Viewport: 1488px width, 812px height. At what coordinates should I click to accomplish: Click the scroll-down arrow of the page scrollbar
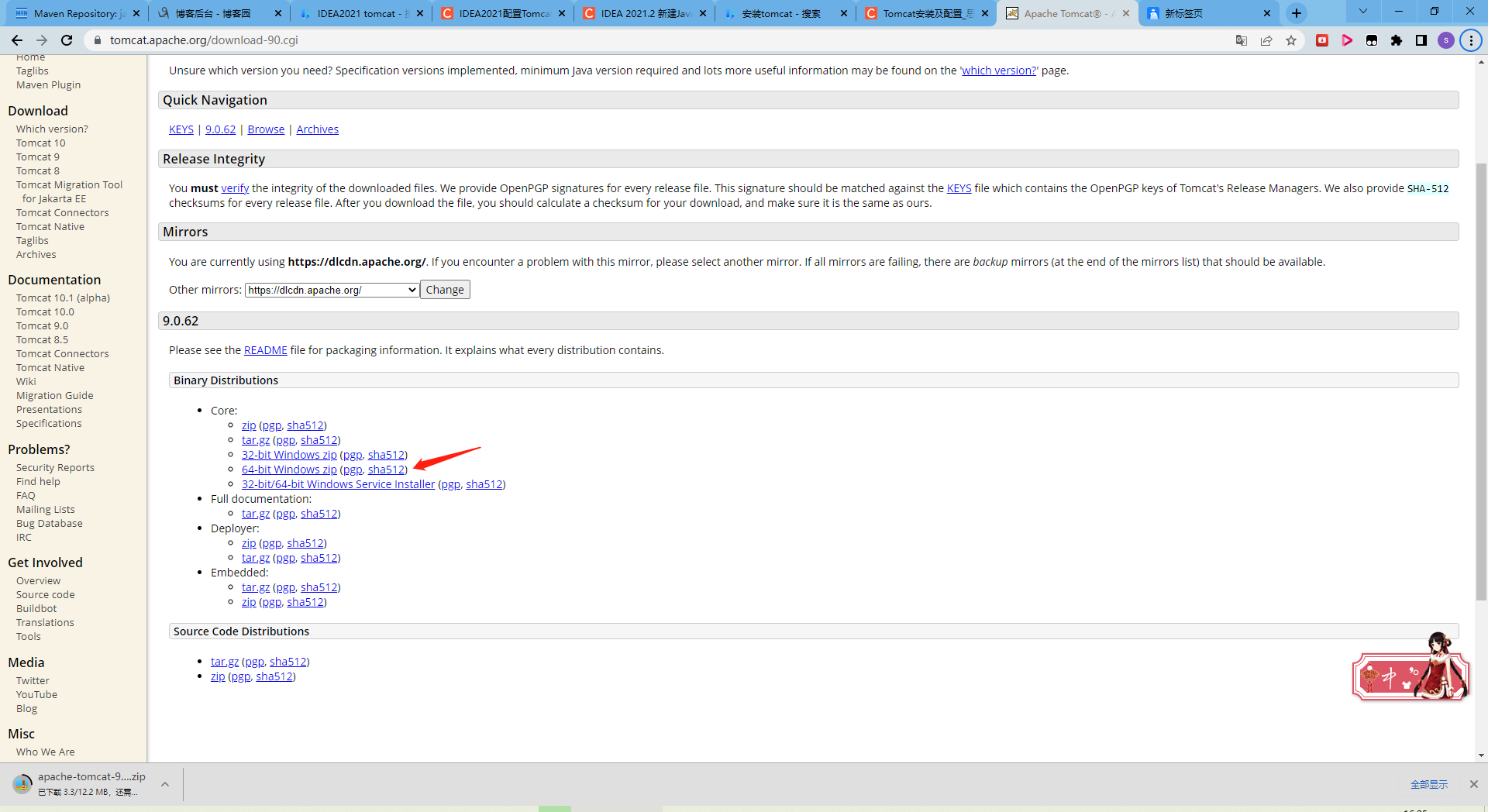coord(1481,755)
